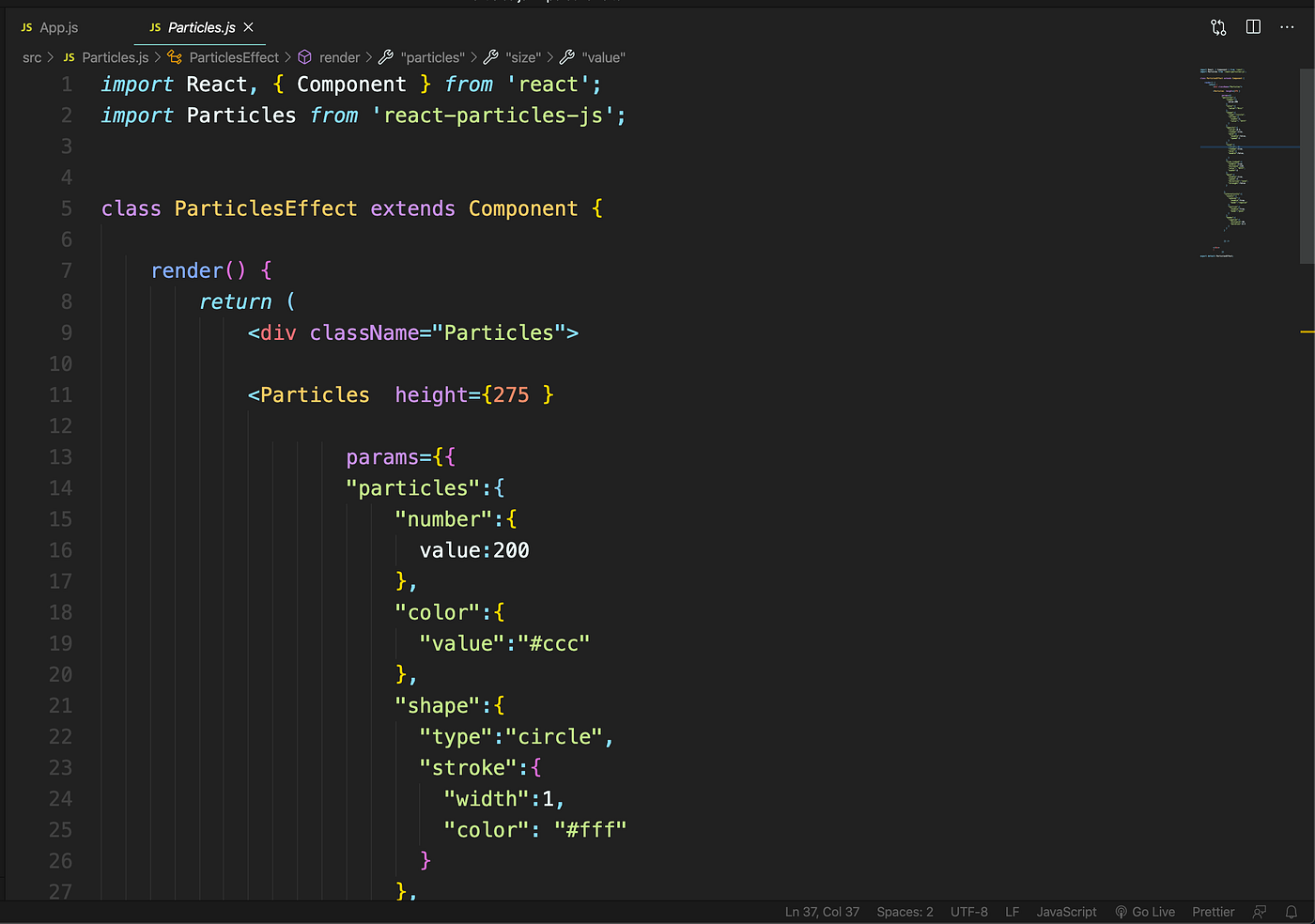1315x924 pixels.
Task: Click the screen-share icon in status bar
Action: pos(1260,911)
